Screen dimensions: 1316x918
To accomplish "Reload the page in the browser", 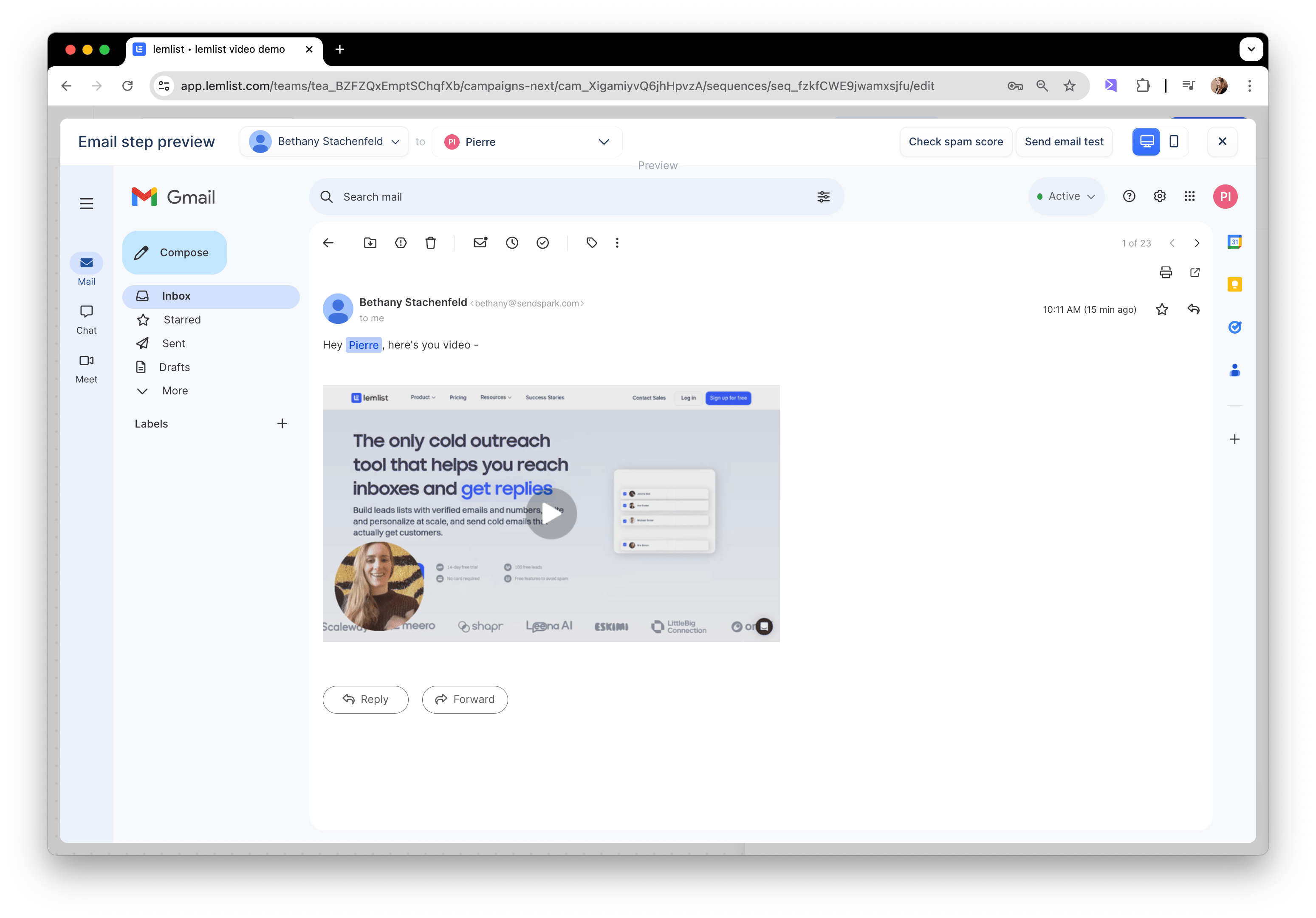I will tap(127, 86).
